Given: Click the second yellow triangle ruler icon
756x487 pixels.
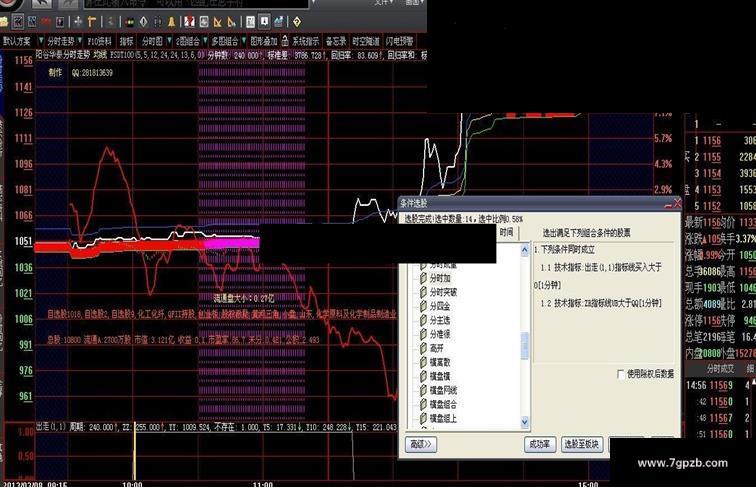Looking at the screenshot, I should tap(231, 22).
